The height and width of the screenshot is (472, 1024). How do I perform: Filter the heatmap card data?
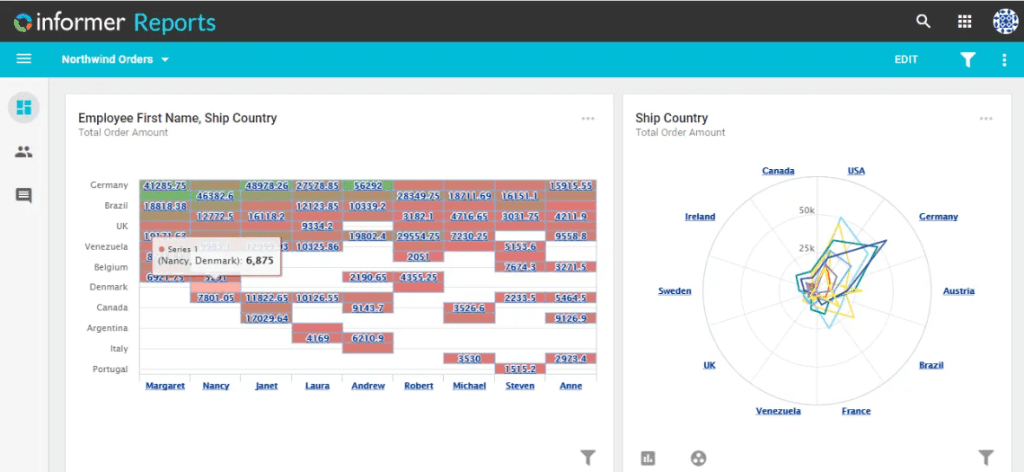[x=588, y=457]
